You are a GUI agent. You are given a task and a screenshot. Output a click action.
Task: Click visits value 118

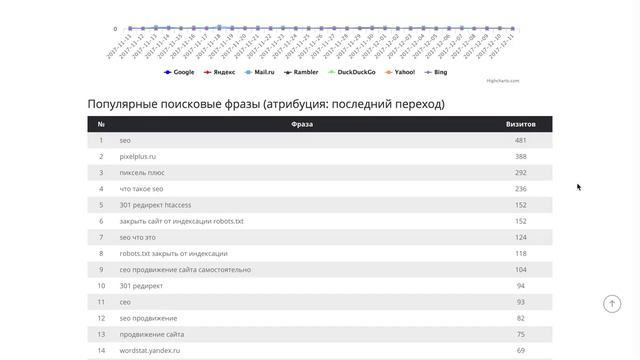[x=520, y=253]
